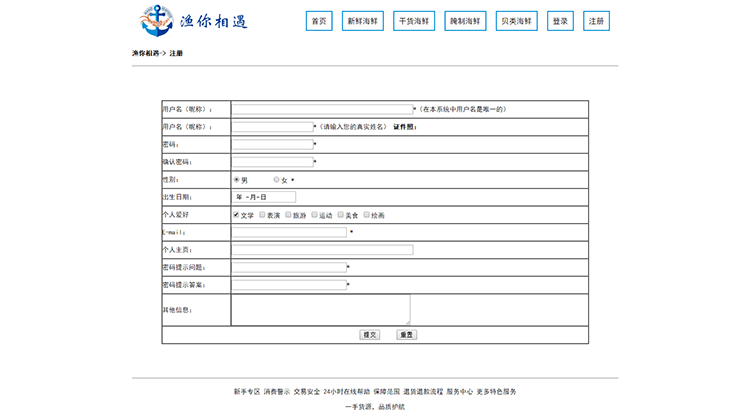The width and height of the screenshot is (750, 420).
Task: Click into the E-mail input field
Action: coord(289,232)
